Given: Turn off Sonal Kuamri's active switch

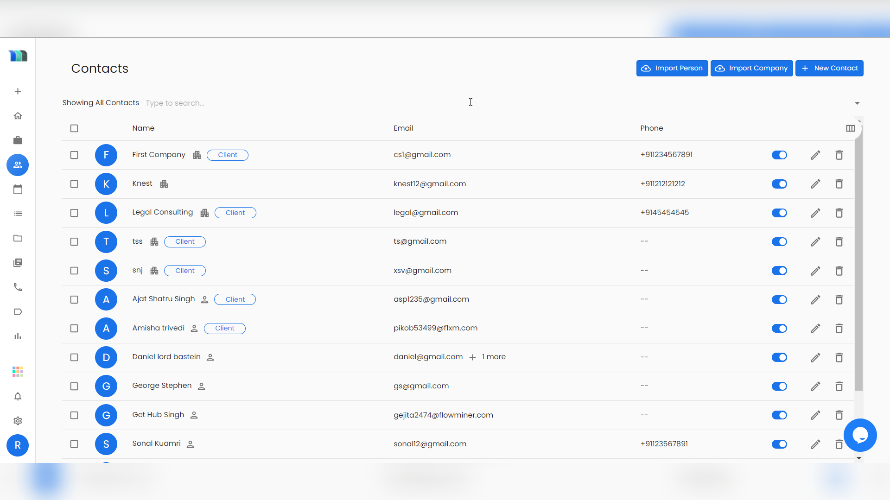Looking at the screenshot, I should click(x=779, y=444).
